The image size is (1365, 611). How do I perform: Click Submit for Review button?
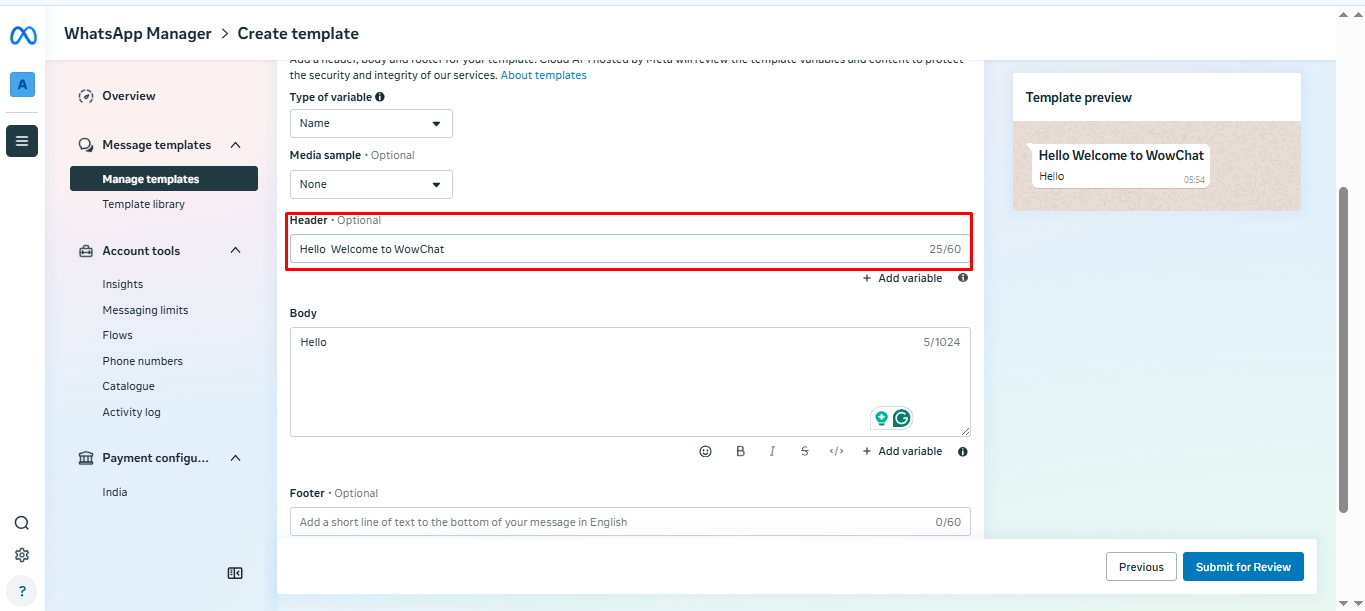coord(1243,567)
